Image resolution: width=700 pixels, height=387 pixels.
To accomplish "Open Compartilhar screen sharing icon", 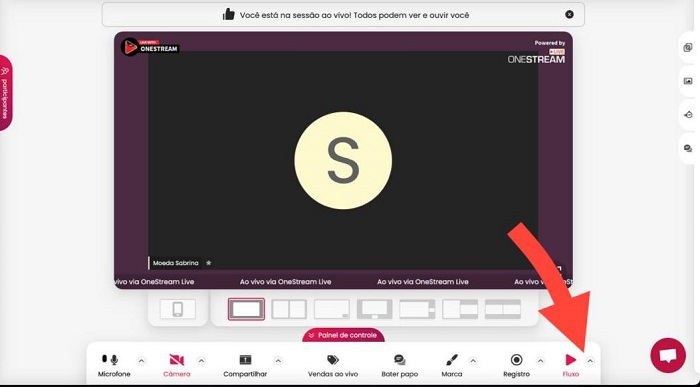I will click(245, 360).
